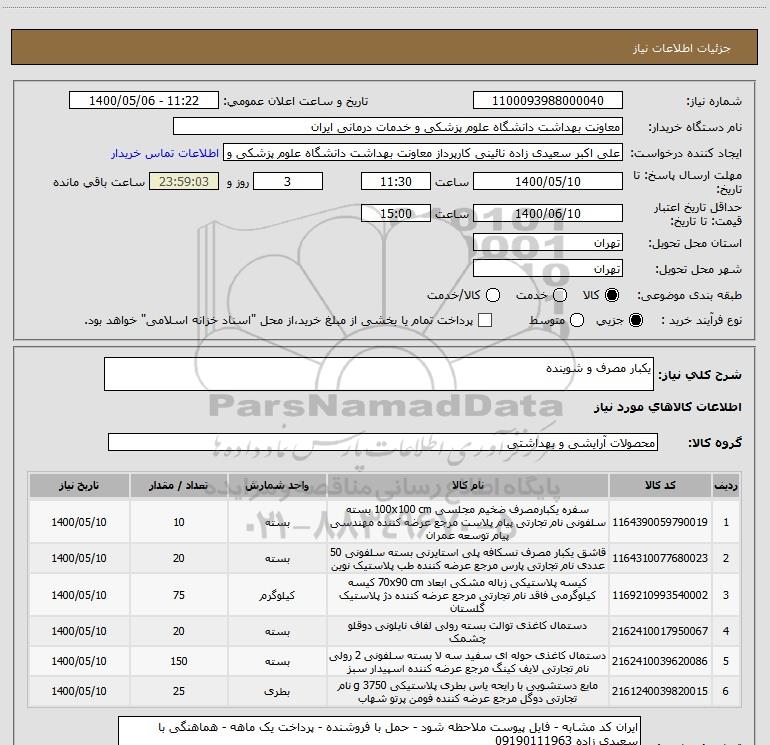Click the price validity date 1400/06/10 field
Viewport: 770px width, 745px height.
pyautogui.click(x=548, y=213)
